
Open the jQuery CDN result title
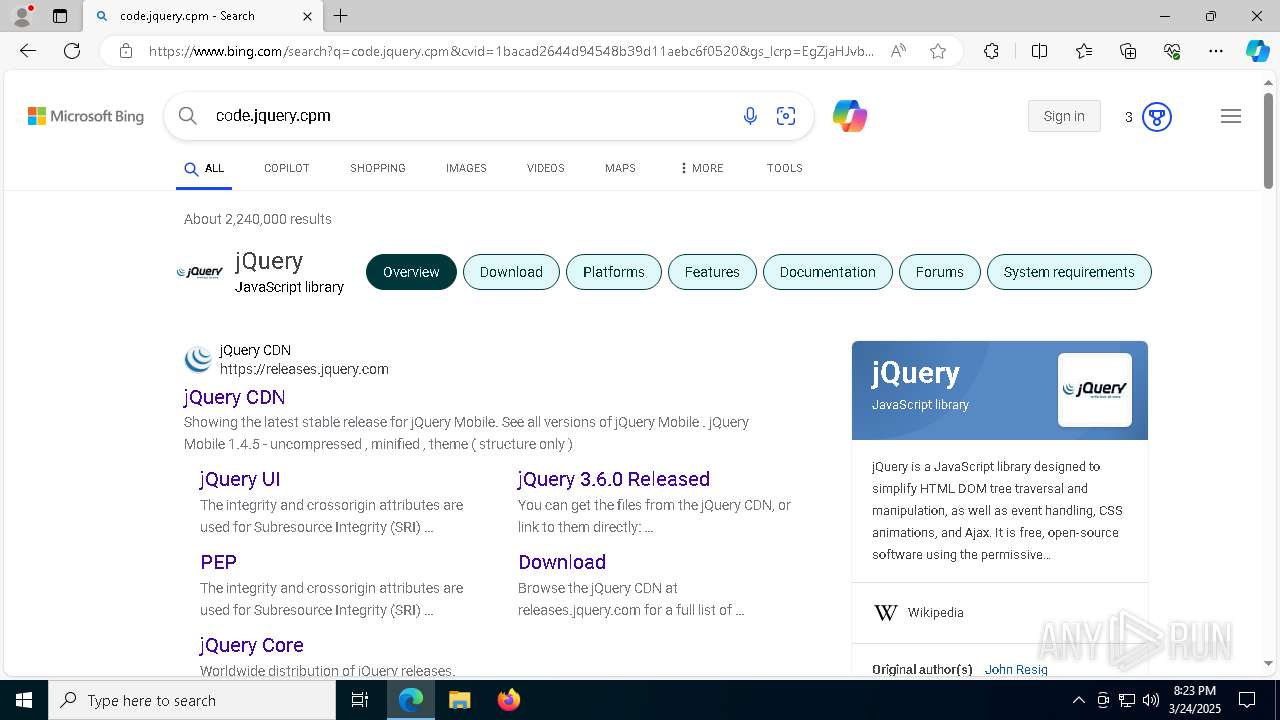point(234,397)
